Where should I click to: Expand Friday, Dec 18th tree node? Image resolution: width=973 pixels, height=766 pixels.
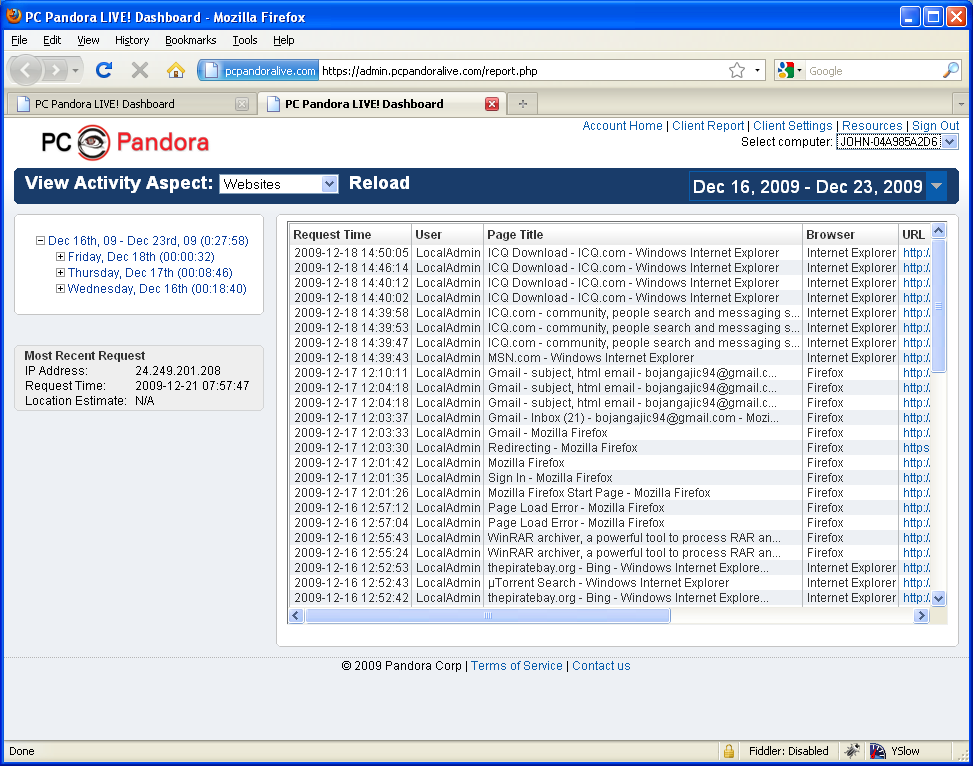coord(60,256)
